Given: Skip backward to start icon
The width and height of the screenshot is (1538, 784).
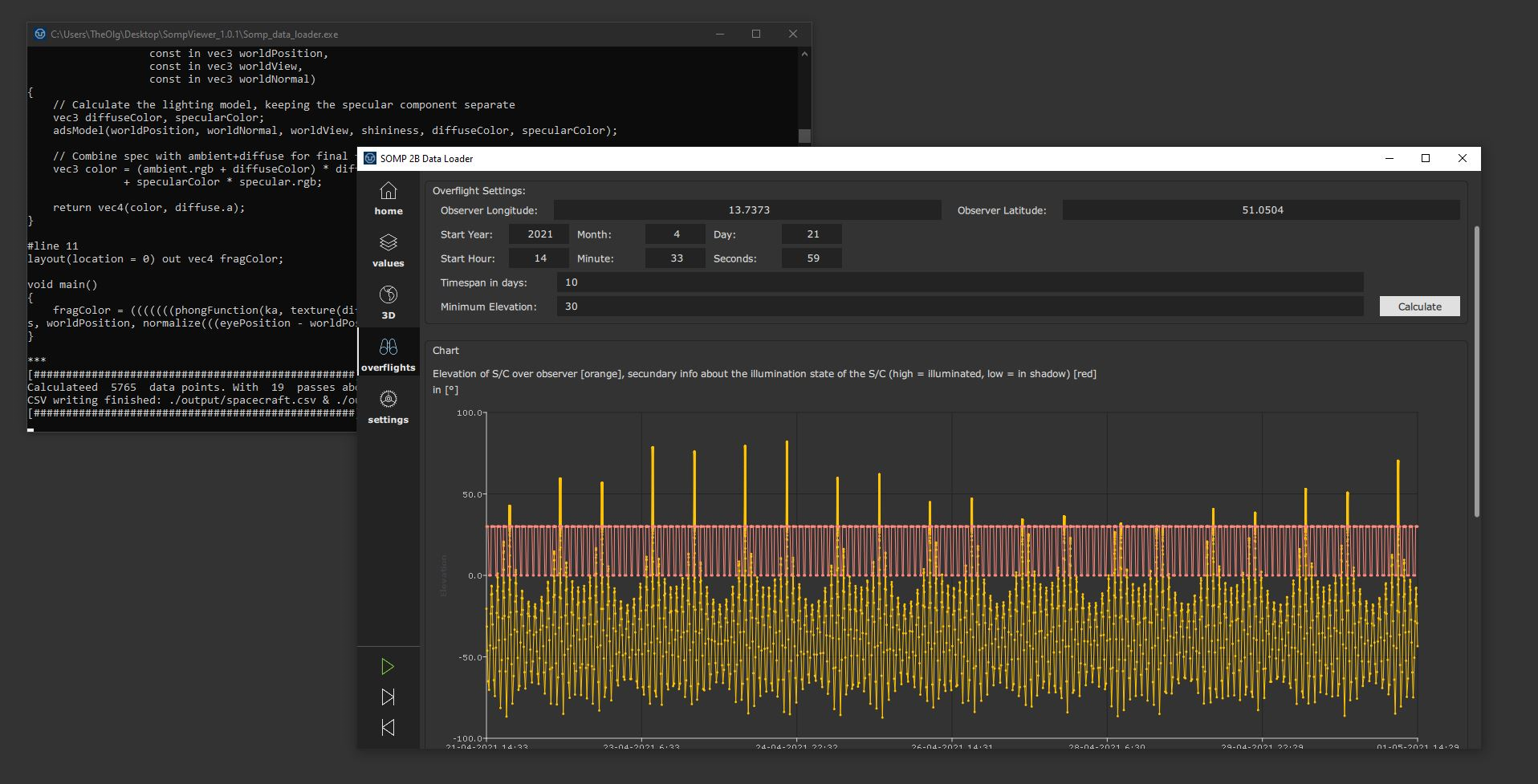Looking at the screenshot, I should (x=388, y=728).
